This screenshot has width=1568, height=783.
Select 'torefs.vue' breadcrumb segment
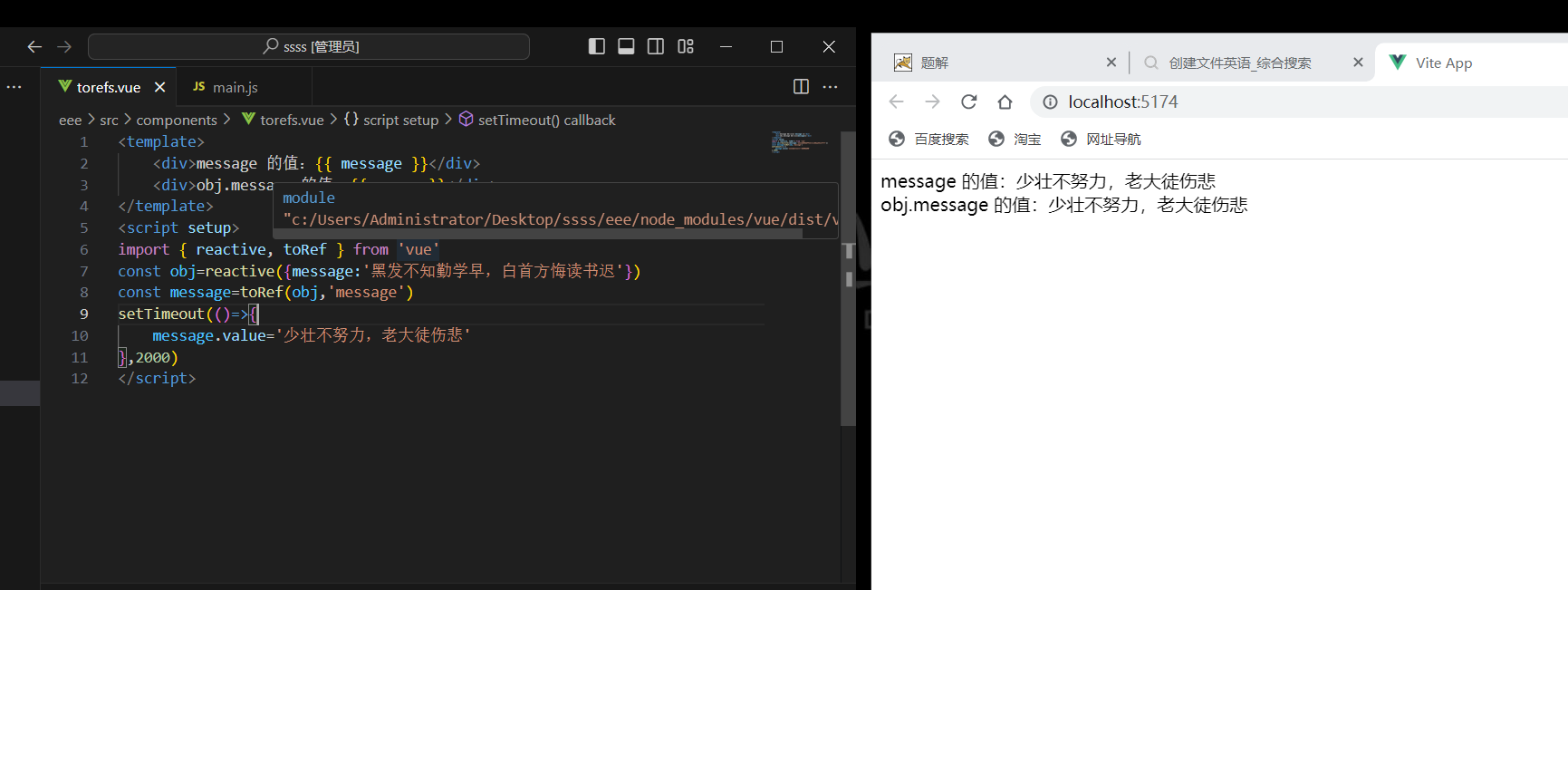(283, 120)
